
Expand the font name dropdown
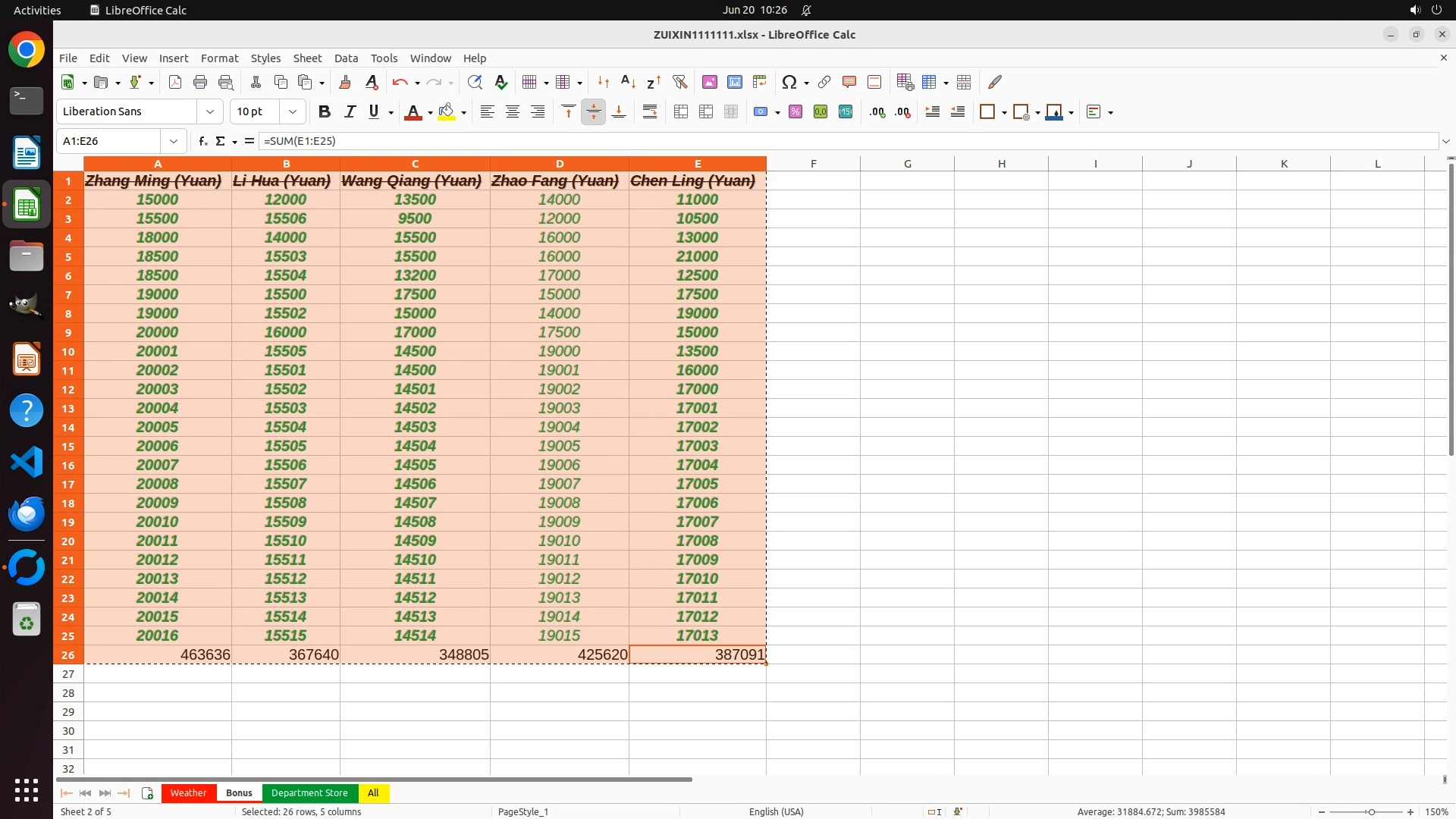210,112
